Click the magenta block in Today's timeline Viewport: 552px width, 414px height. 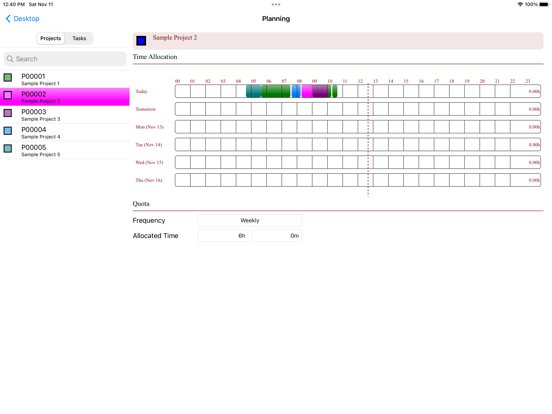click(x=307, y=91)
